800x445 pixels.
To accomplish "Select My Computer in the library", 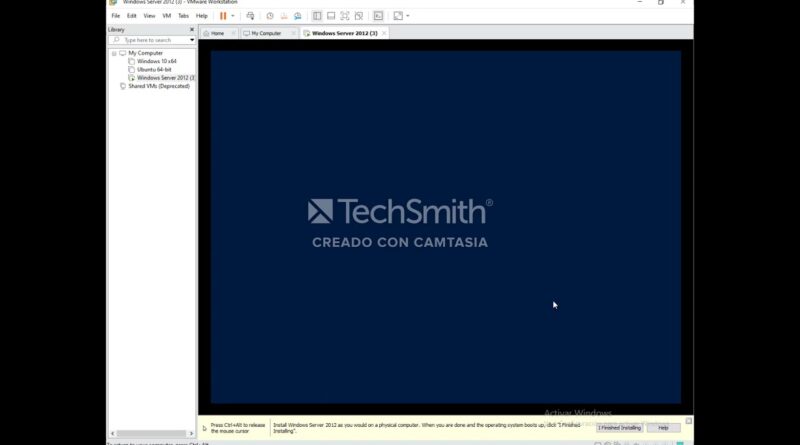I will tap(145, 53).
